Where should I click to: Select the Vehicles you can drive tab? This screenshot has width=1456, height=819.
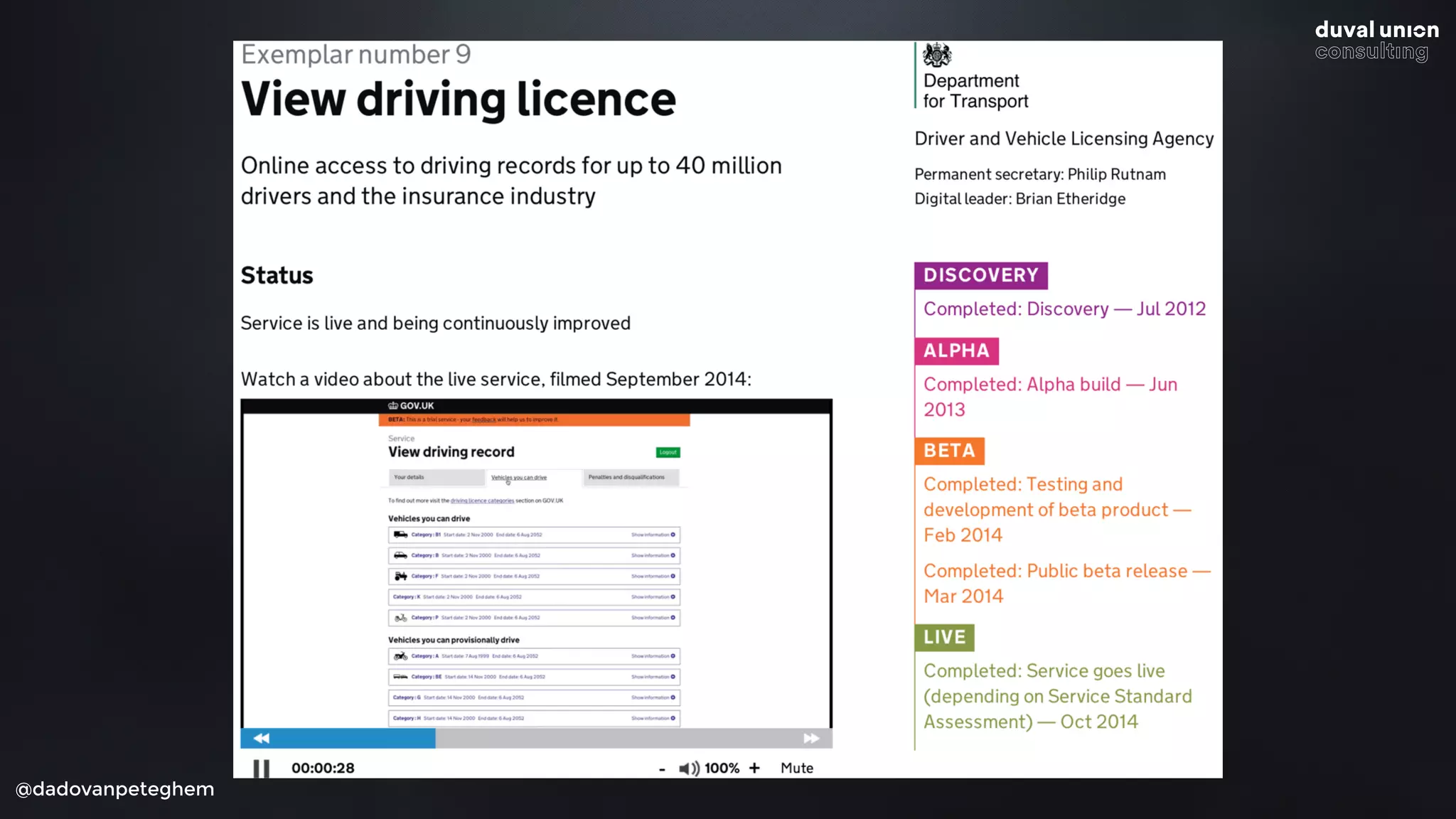point(519,478)
